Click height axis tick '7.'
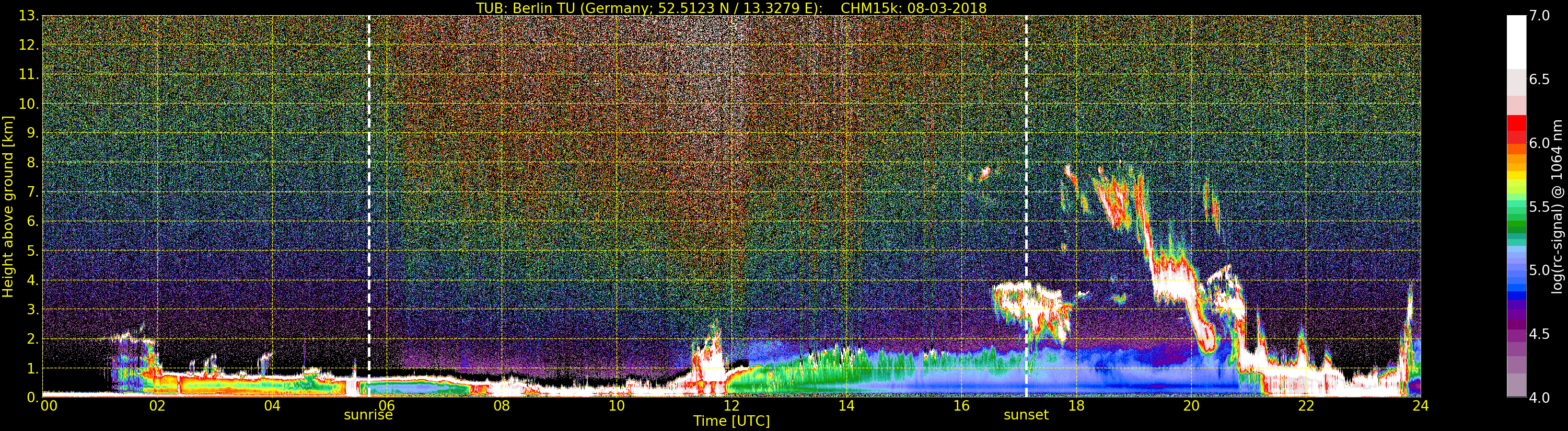 tap(33, 192)
